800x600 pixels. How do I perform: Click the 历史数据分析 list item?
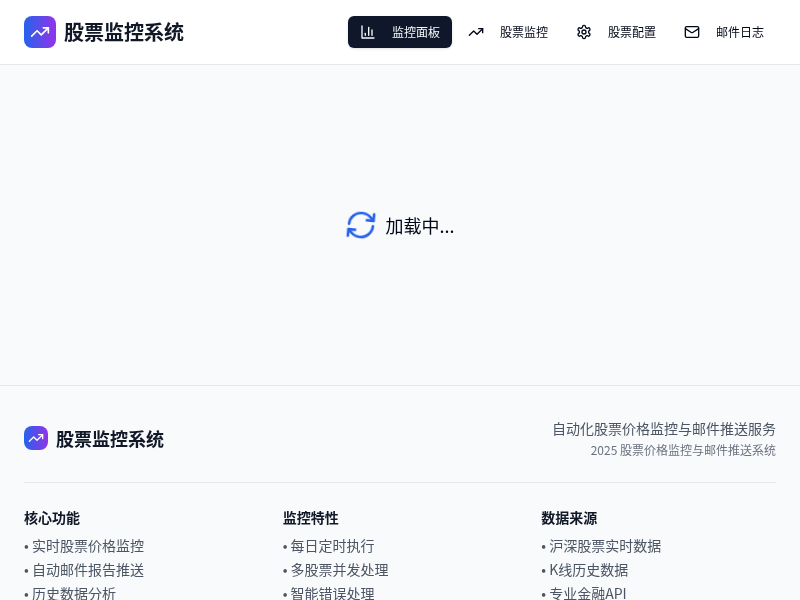click(70, 593)
